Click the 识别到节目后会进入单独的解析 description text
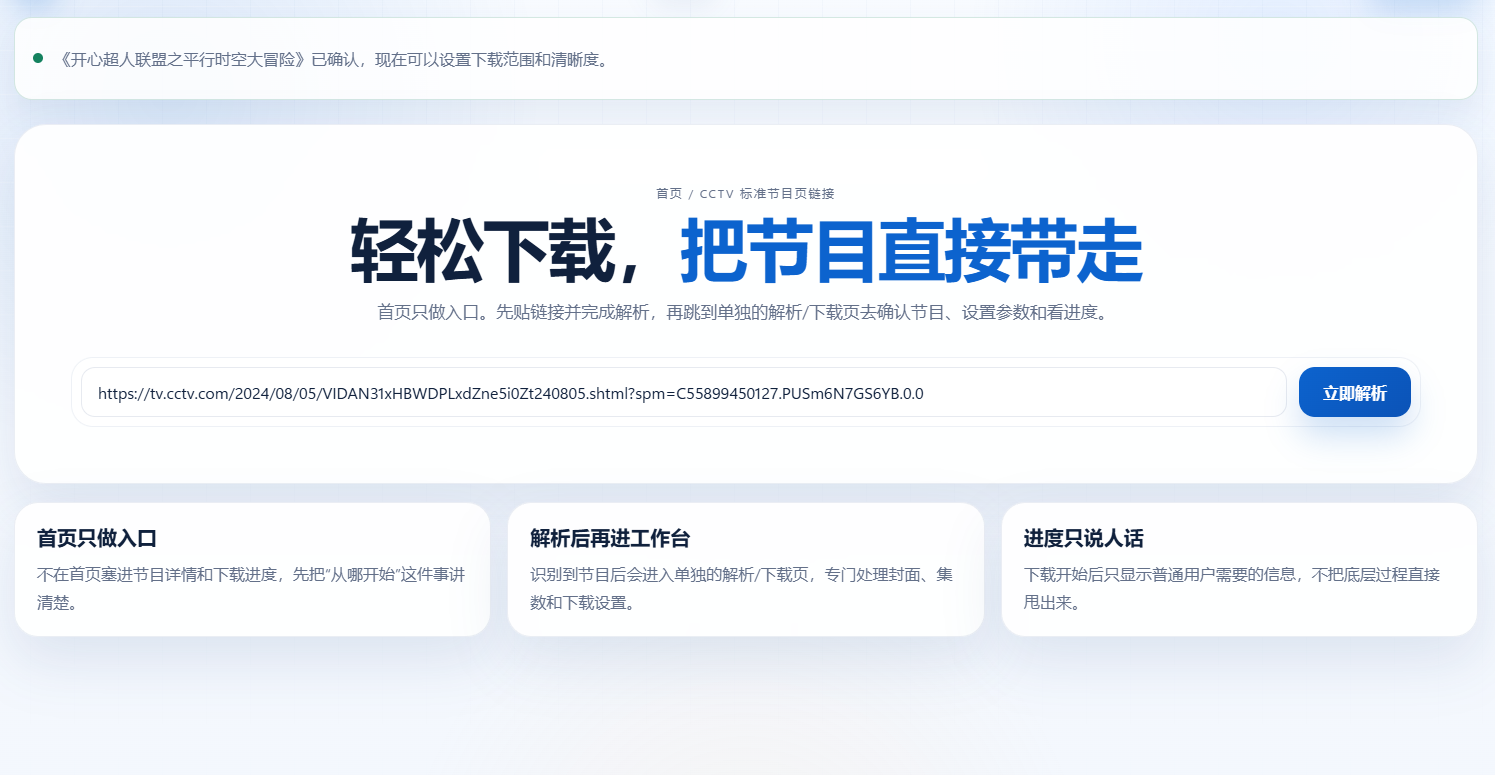Image resolution: width=1495 pixels, height=775 pixels. pyautogui.click(x=740, y=575)
